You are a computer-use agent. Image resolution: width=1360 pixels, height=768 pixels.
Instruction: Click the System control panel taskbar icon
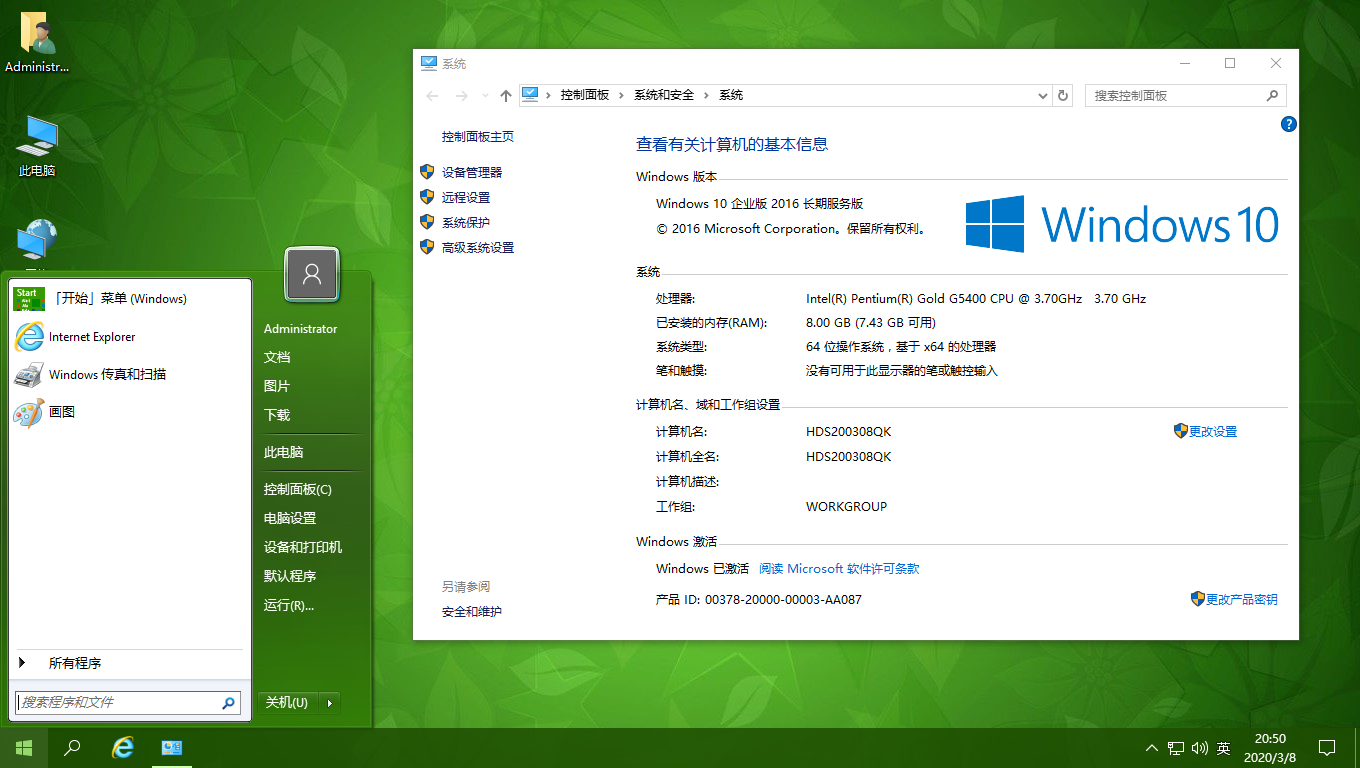click(x=172, y=747)
